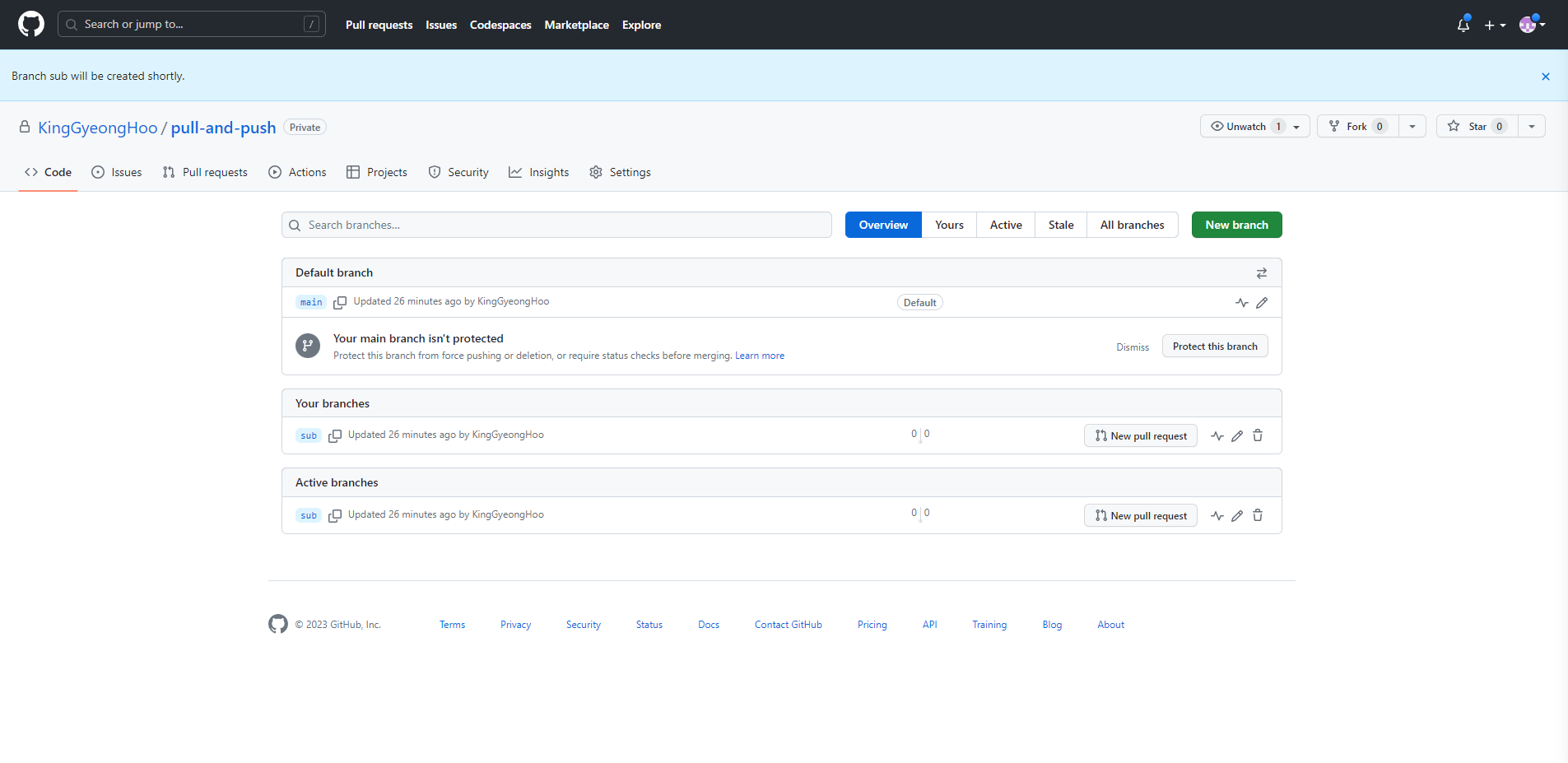The width and height of the screenshot is (1568, 763).
Task: Open Learn more about branch protection
Action: [x=760, y=356]
